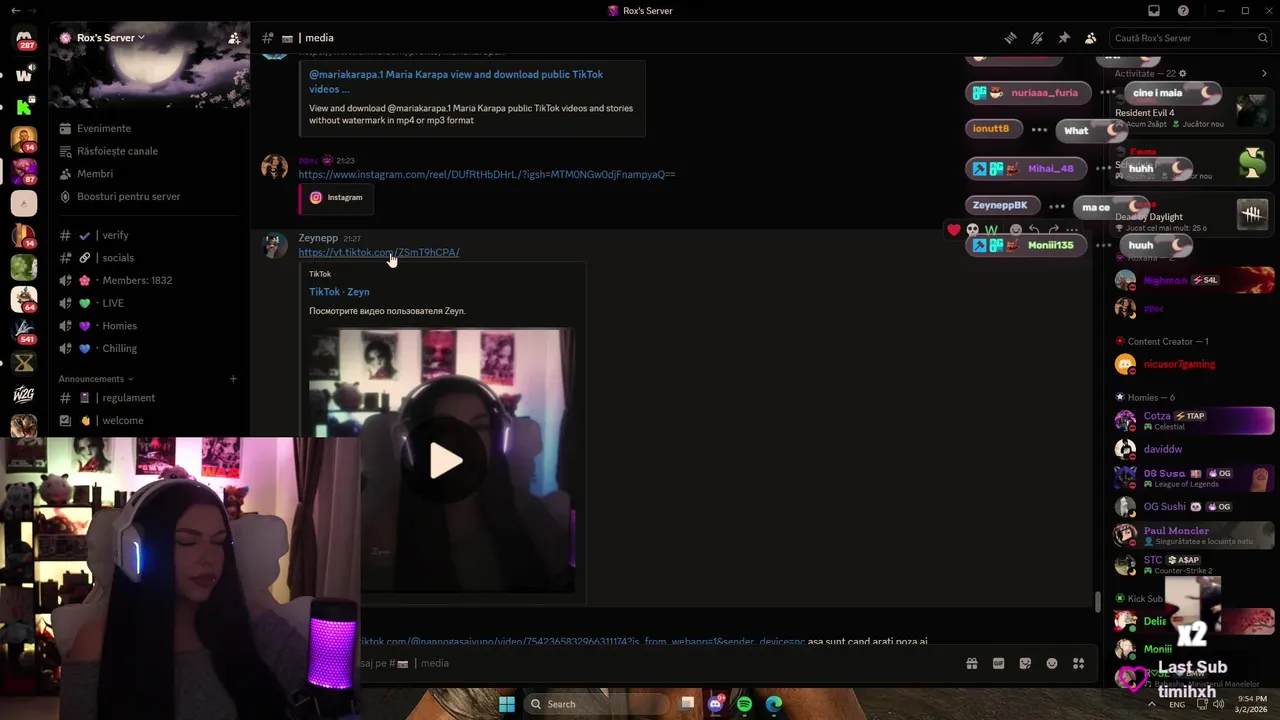Screen dimensions: 1280x720
Task: Open gift icon in message bar
Action: 971,663
